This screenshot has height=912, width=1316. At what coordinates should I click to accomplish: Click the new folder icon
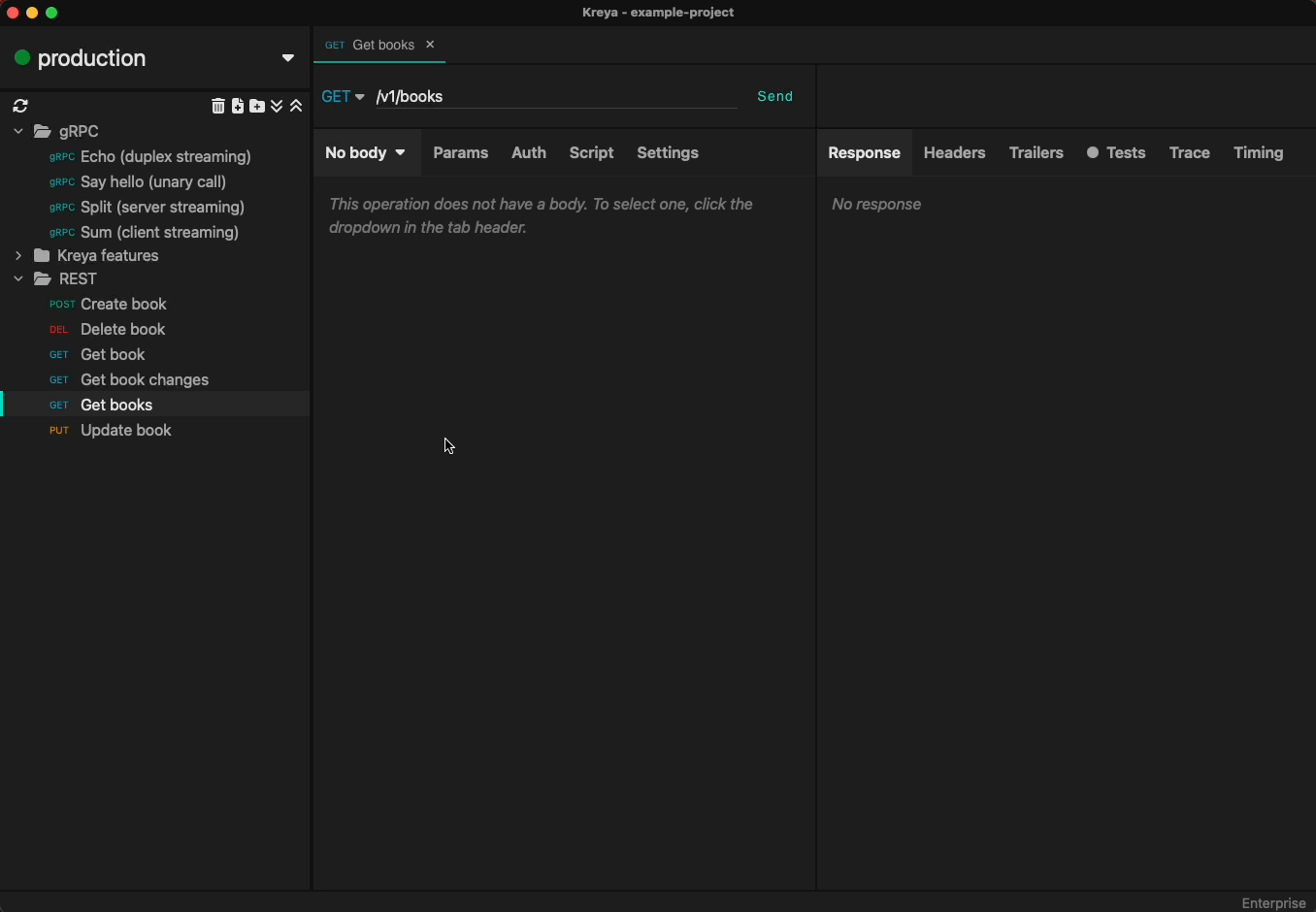tap(257, 107)
